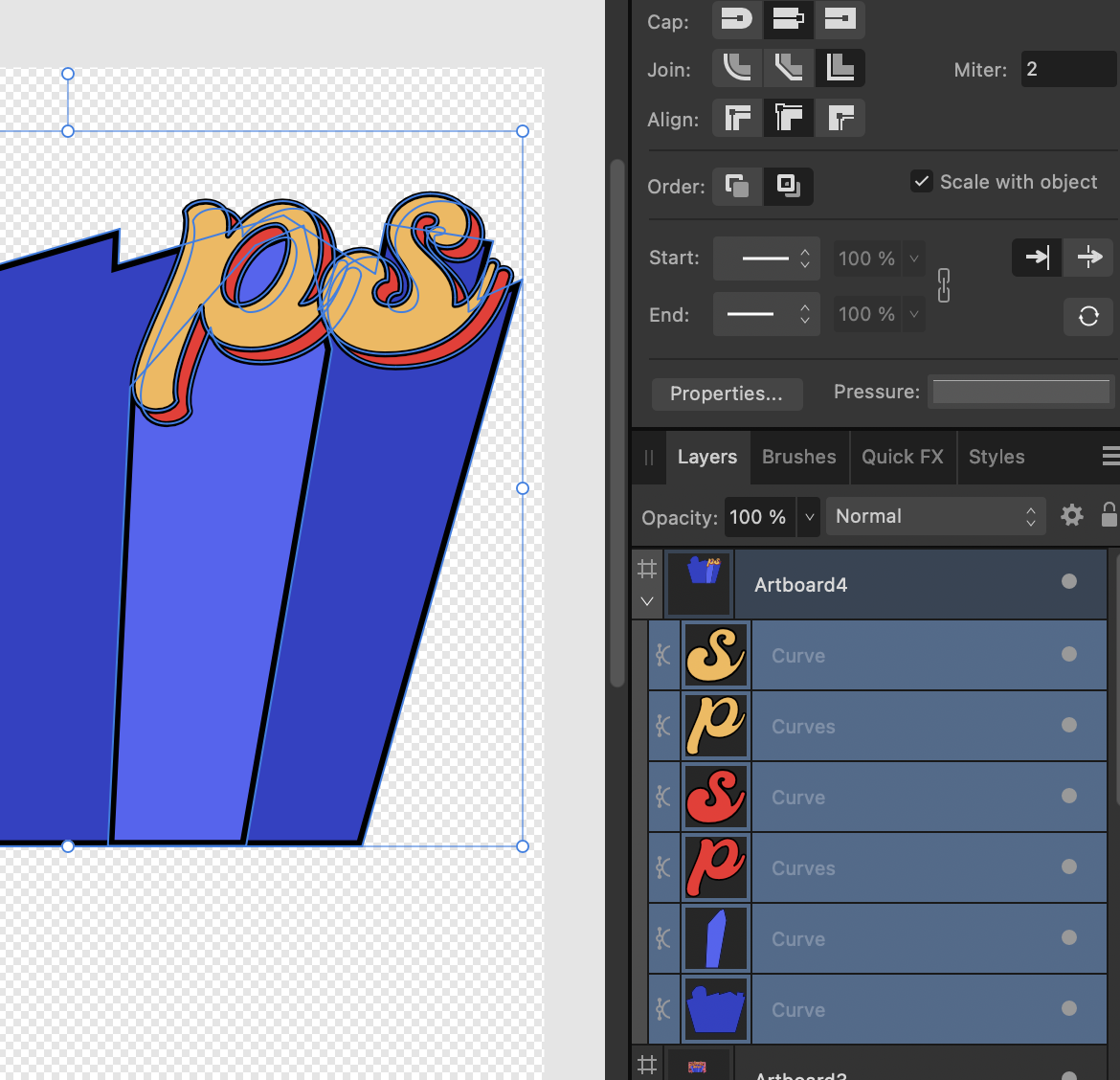Set order to draw stroke behind fill

pyautogui.click(x=737, y=186)
